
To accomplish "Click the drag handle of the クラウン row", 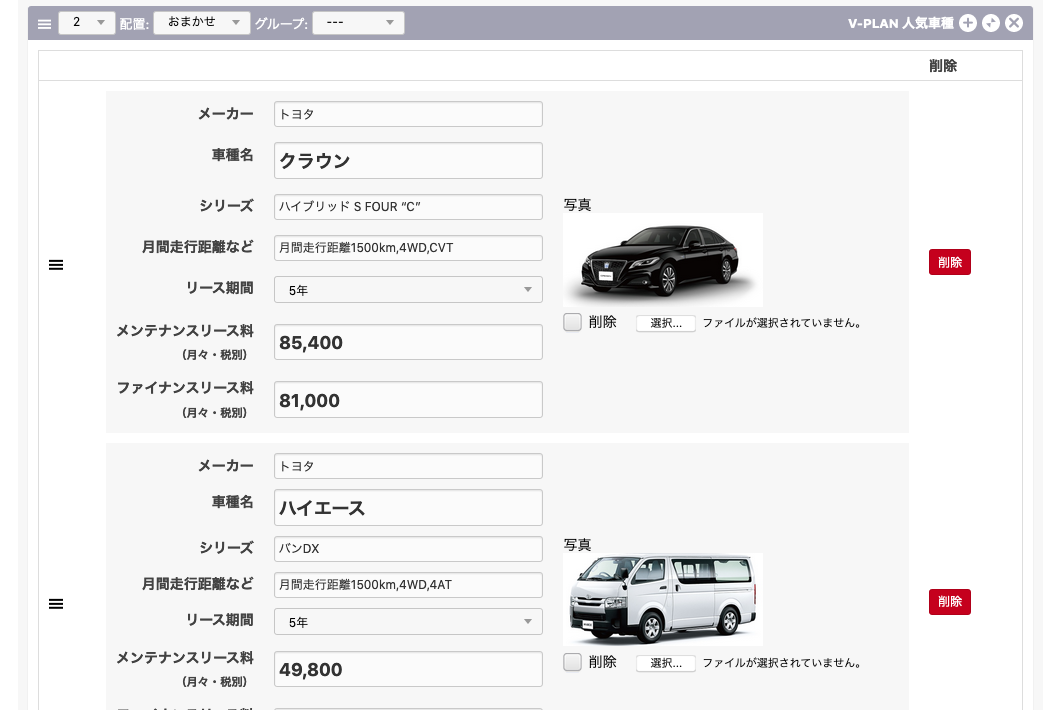I will click(x=57, y=265).
